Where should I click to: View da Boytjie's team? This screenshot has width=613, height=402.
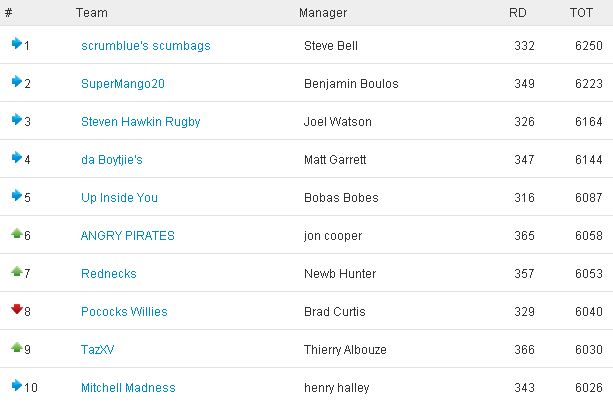point(112,160)
